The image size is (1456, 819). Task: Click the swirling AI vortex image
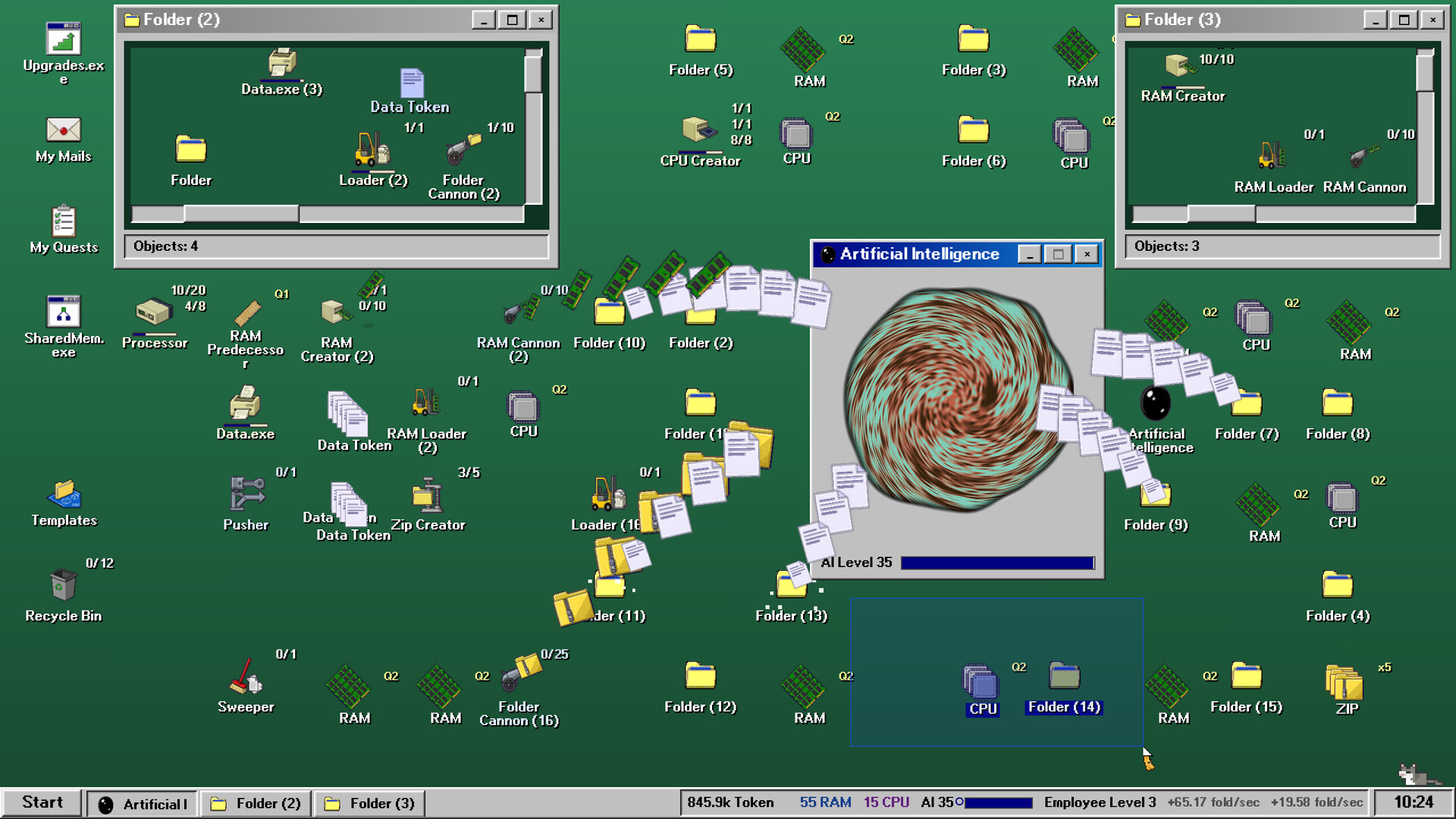957,400
